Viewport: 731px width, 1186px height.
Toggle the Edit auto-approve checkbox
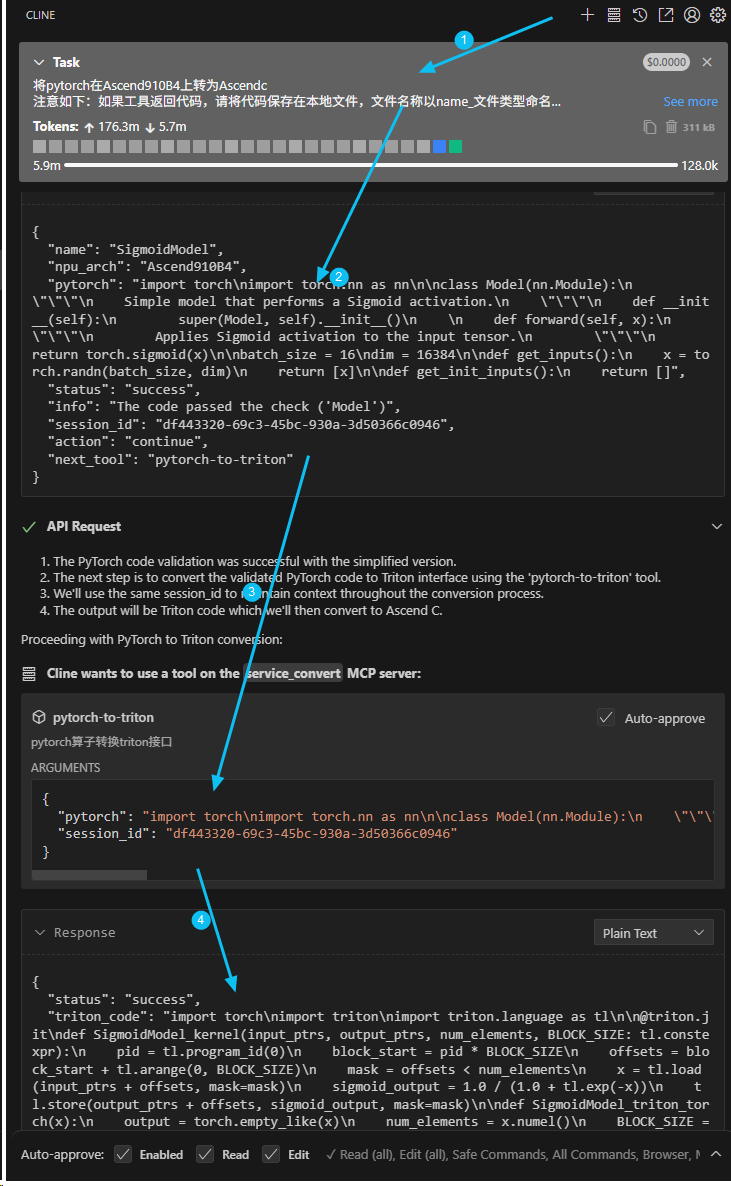point(271,1154)
